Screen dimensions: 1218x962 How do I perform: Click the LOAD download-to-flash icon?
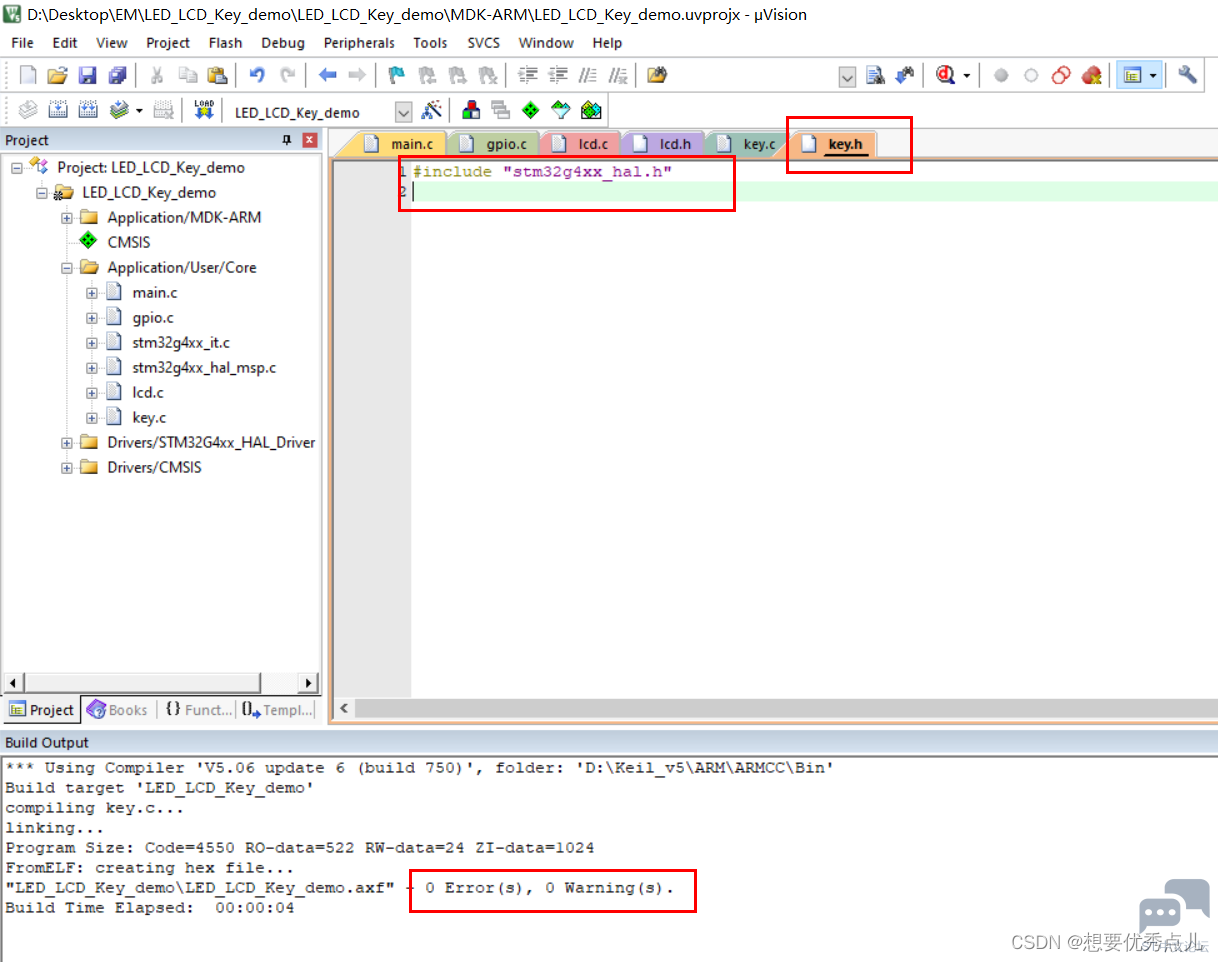coord(204,110)
